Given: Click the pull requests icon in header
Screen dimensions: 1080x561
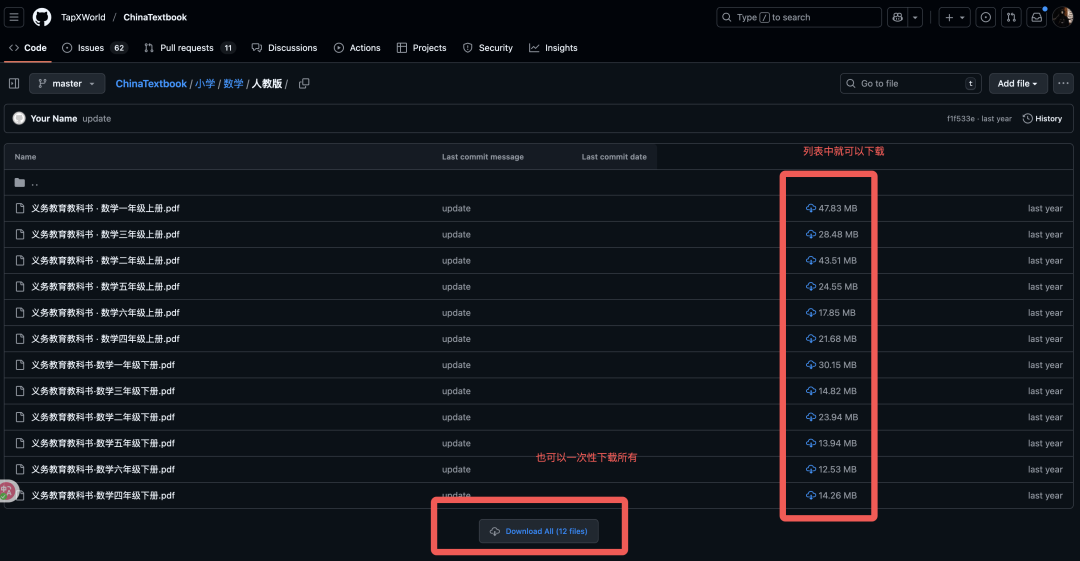Looking at the screenshot, I should [x=1011, y=17].
